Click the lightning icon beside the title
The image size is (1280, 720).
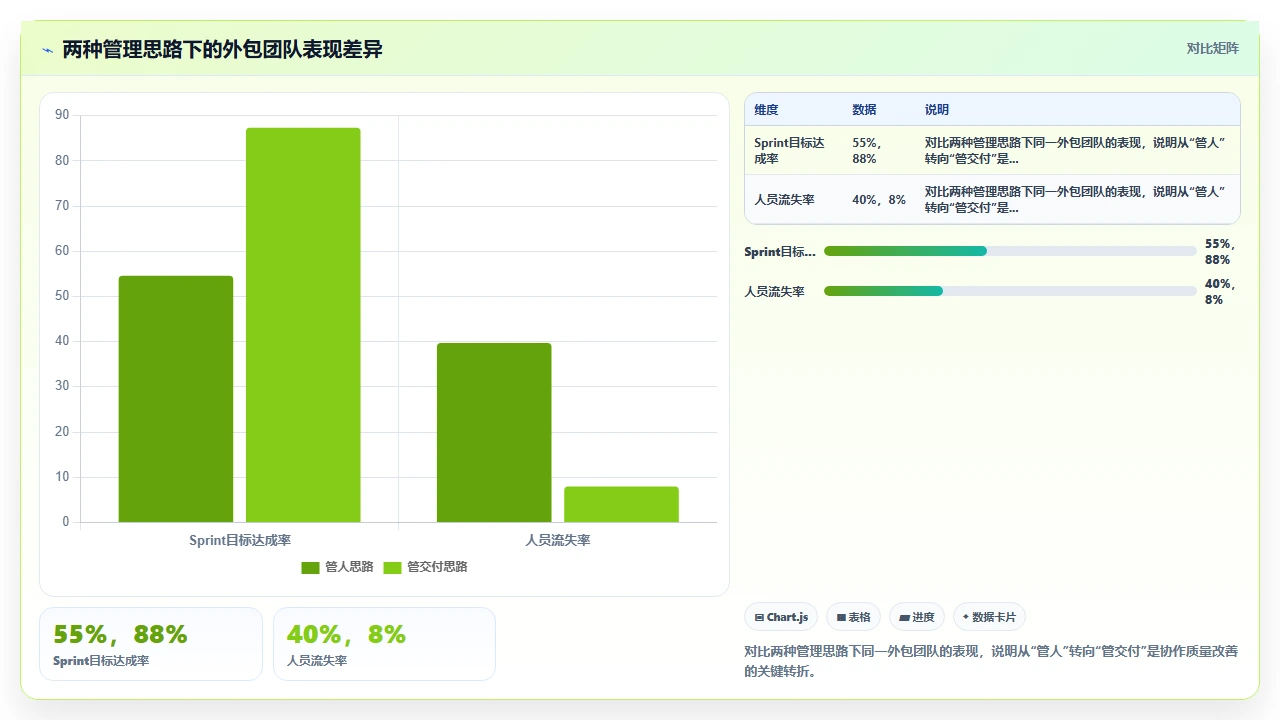47,50
